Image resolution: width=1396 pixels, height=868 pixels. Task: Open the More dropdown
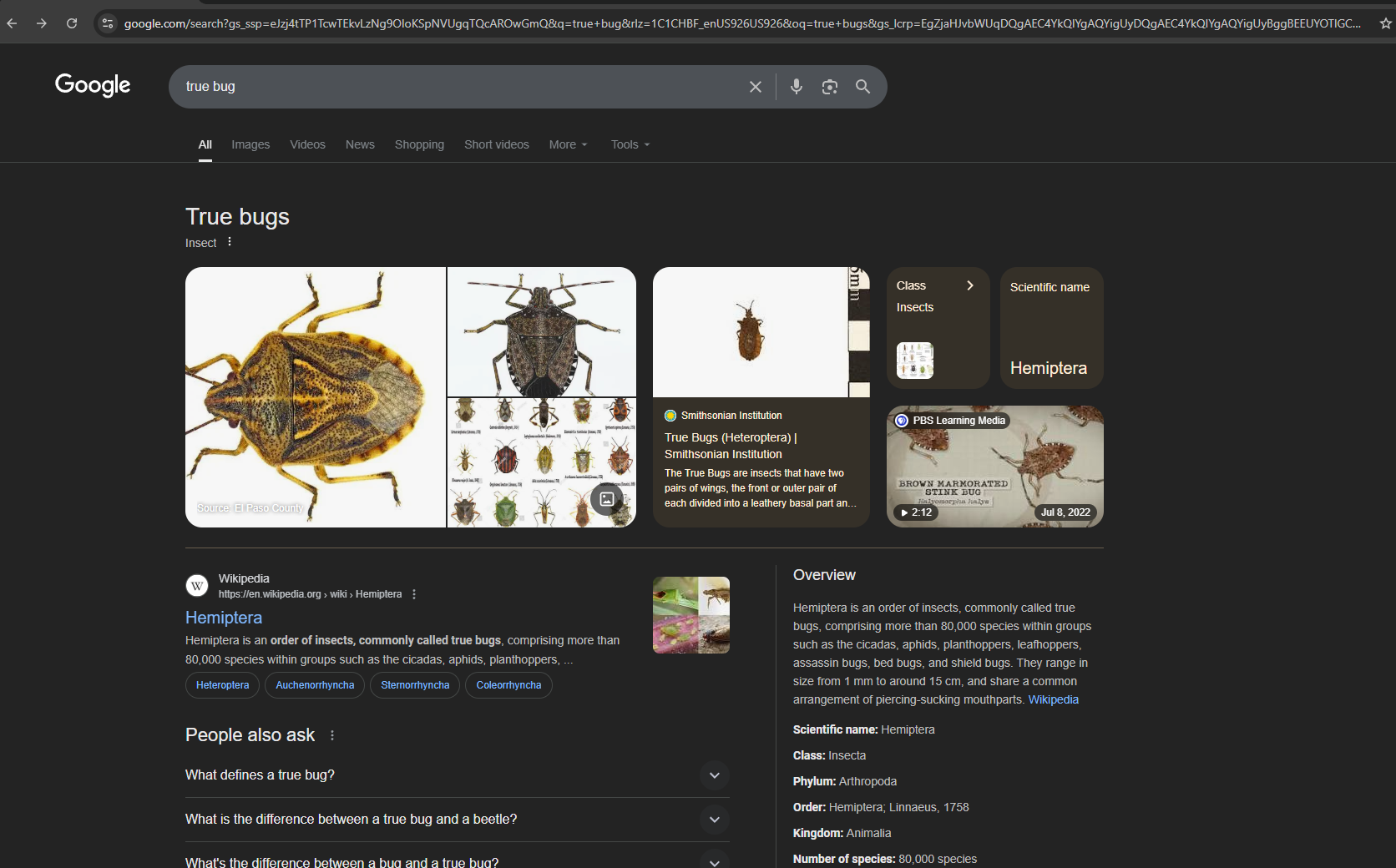[x=569, y=144]
